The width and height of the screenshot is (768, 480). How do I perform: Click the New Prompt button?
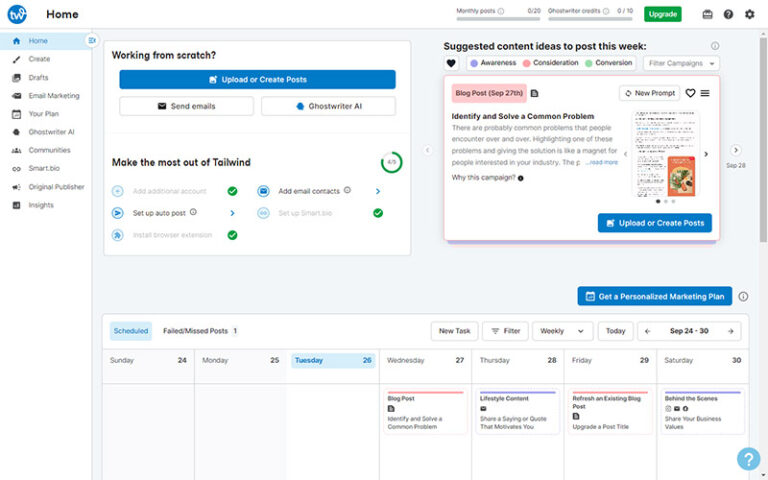click(649, 93)
